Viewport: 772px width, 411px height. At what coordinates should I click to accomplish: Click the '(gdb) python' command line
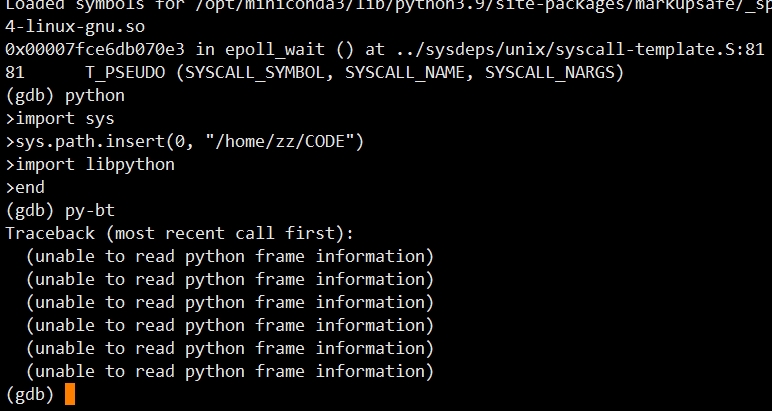(x=65, y=95)
